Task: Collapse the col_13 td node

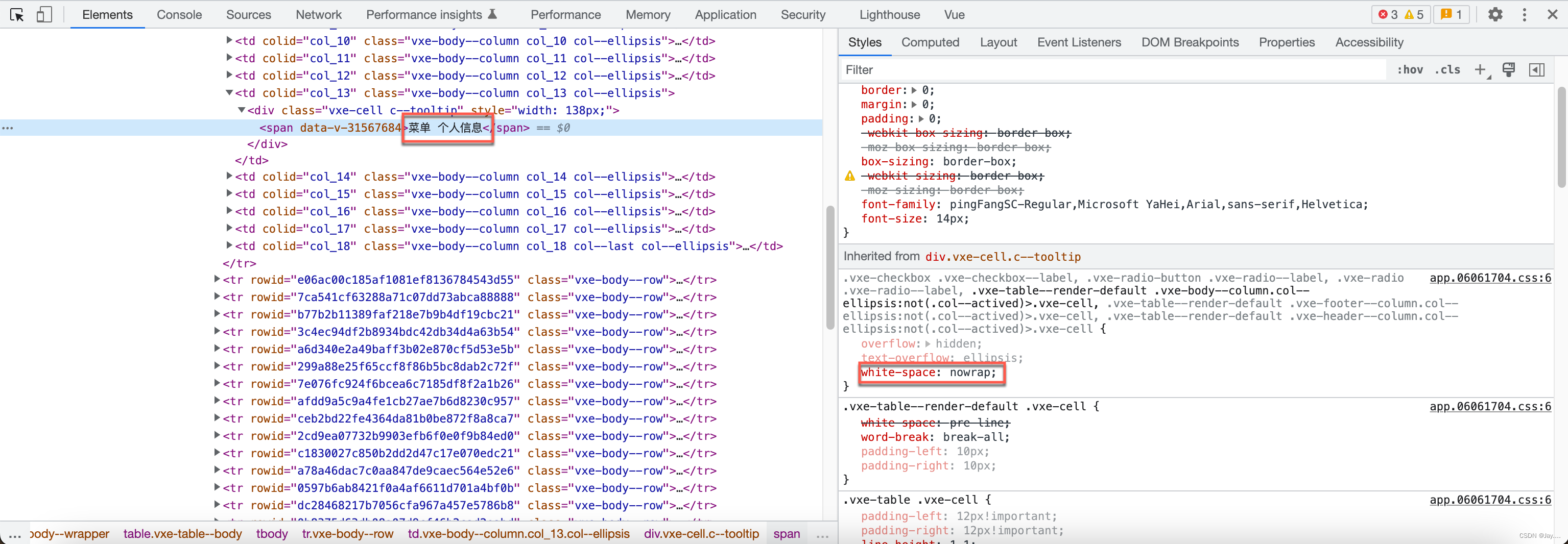Action: [229, 92]
